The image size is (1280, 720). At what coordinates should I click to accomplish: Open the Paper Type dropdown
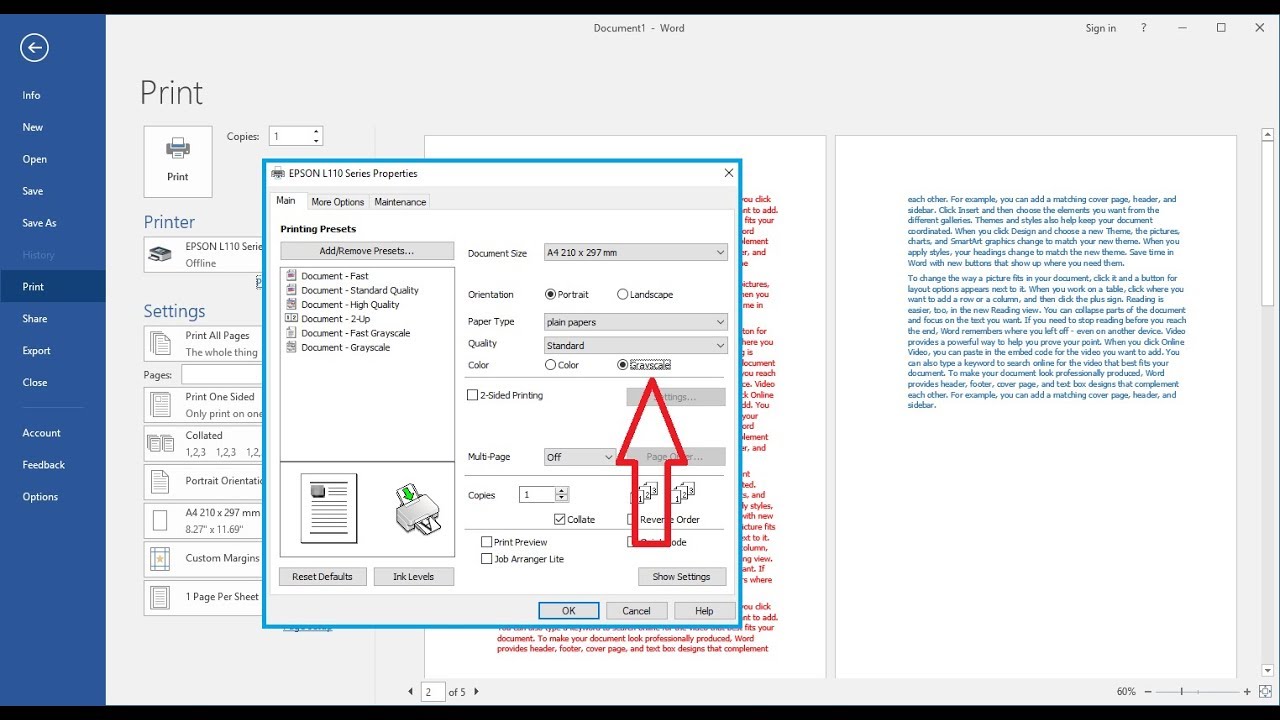(x=636, y=322)
